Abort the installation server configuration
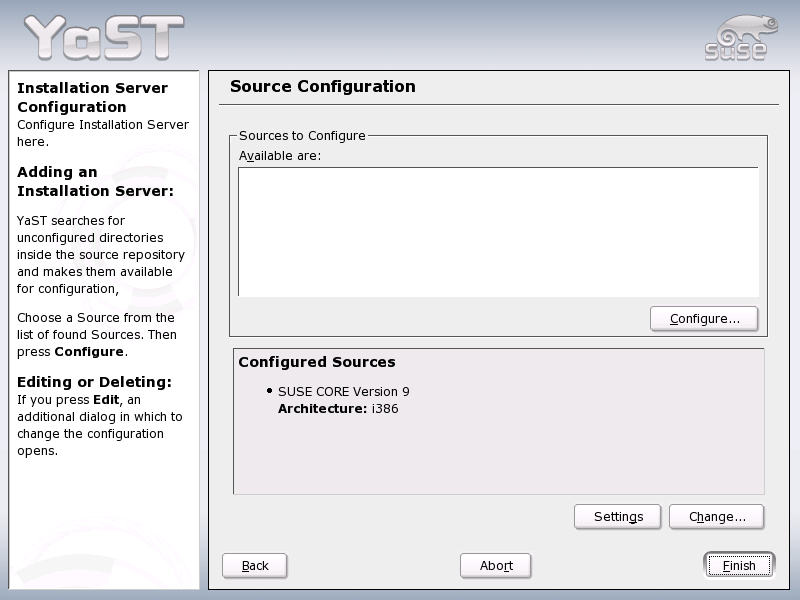The image size is (800, 600). (x=496, y=566)
